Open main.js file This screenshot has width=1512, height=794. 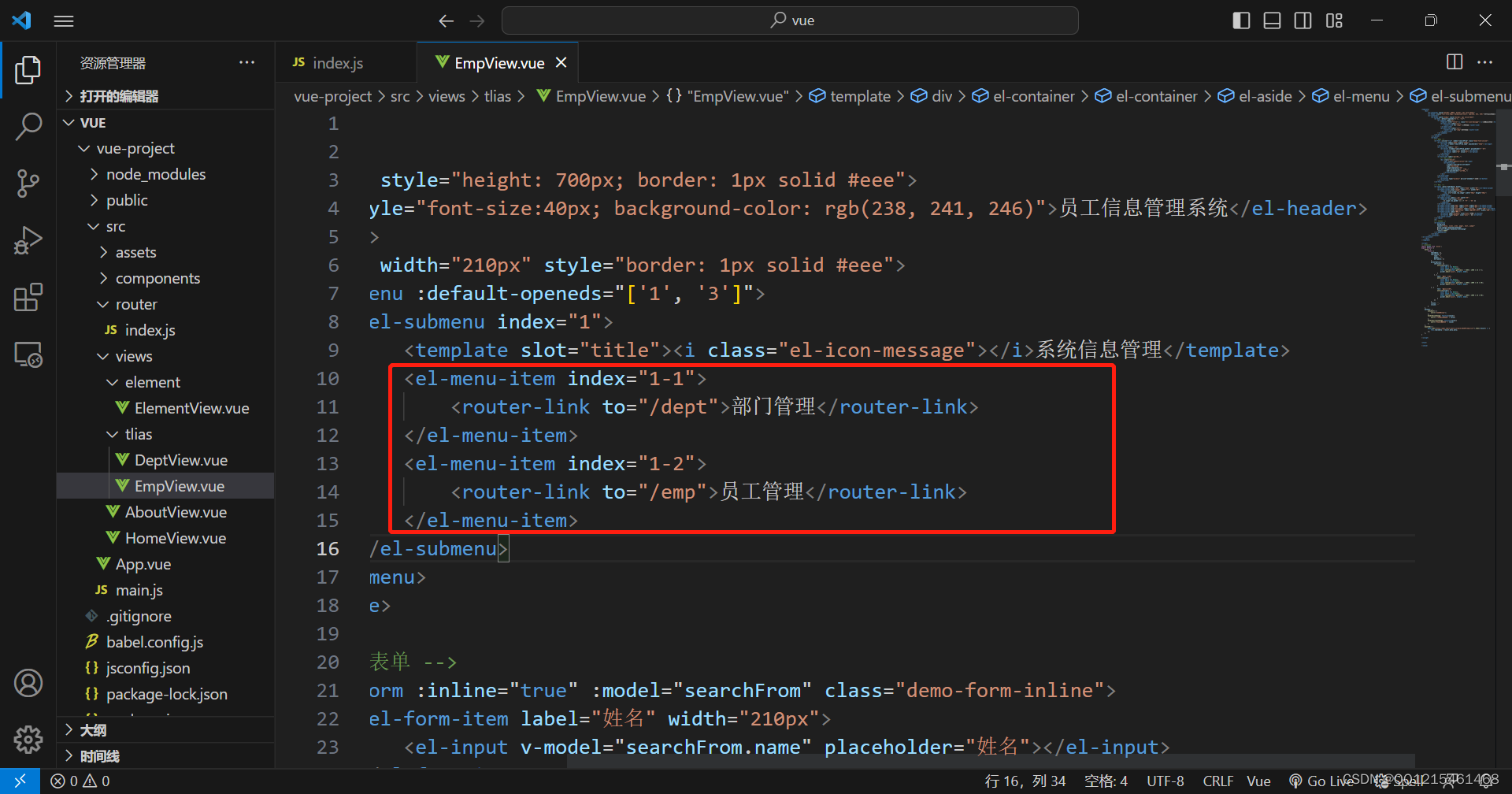click(165, 591)
